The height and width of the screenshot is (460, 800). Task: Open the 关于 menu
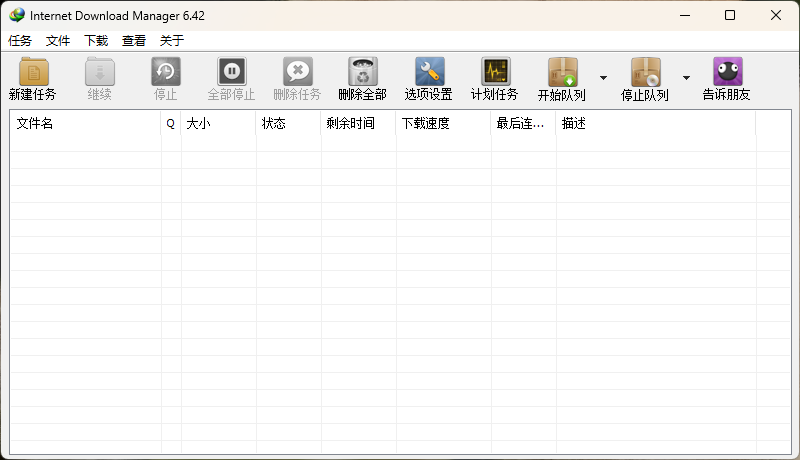[x=172, y=41]
